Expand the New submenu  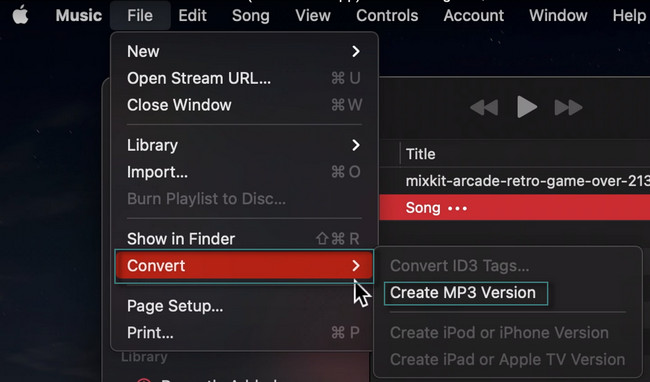point(244,51)
